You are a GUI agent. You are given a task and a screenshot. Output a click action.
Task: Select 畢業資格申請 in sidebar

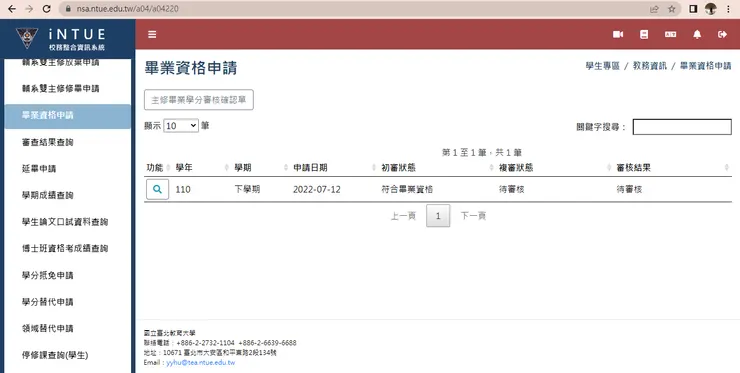[x=67, y=116]
